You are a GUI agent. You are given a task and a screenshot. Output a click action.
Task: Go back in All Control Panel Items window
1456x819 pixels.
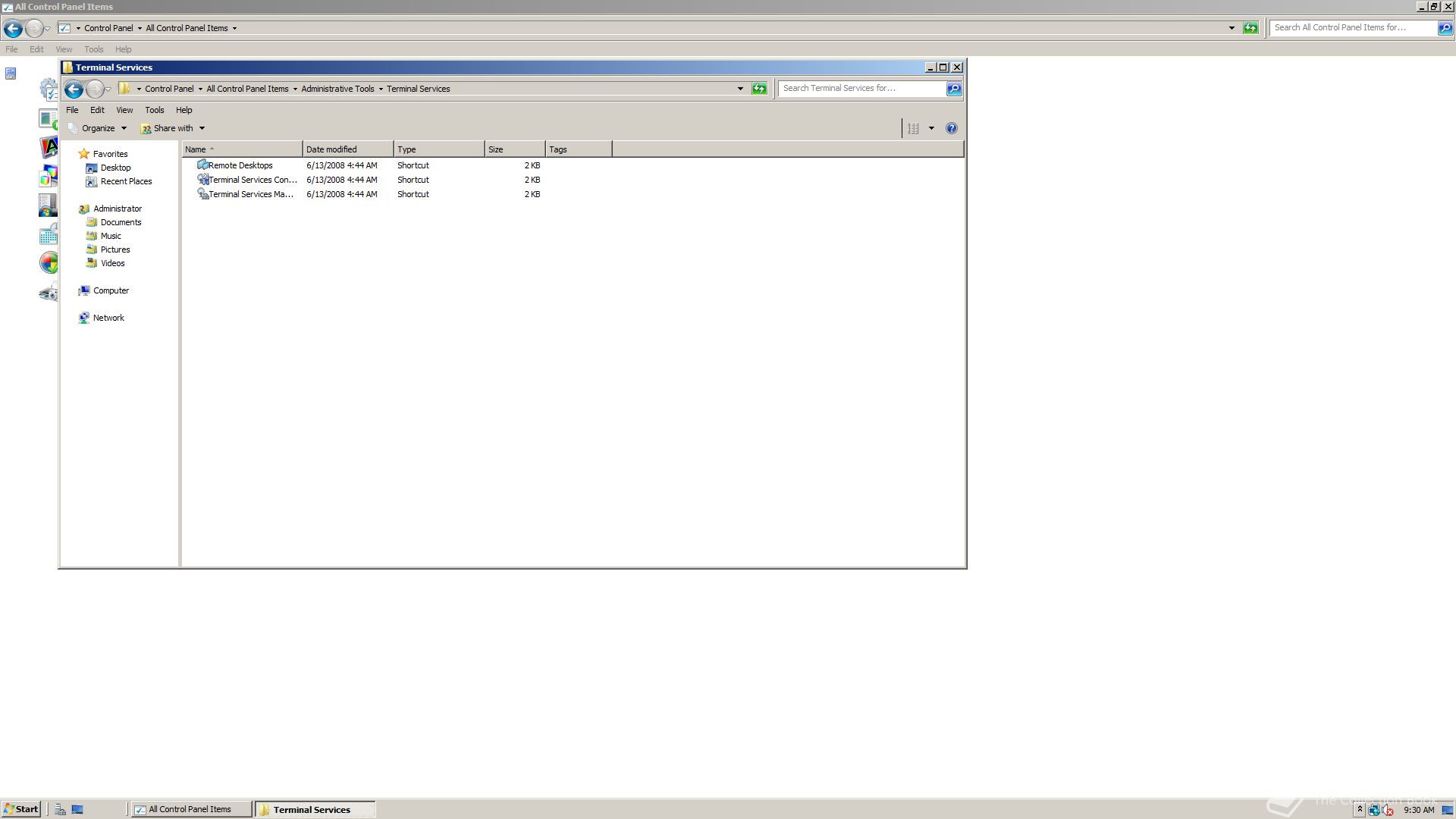point(13,29)
